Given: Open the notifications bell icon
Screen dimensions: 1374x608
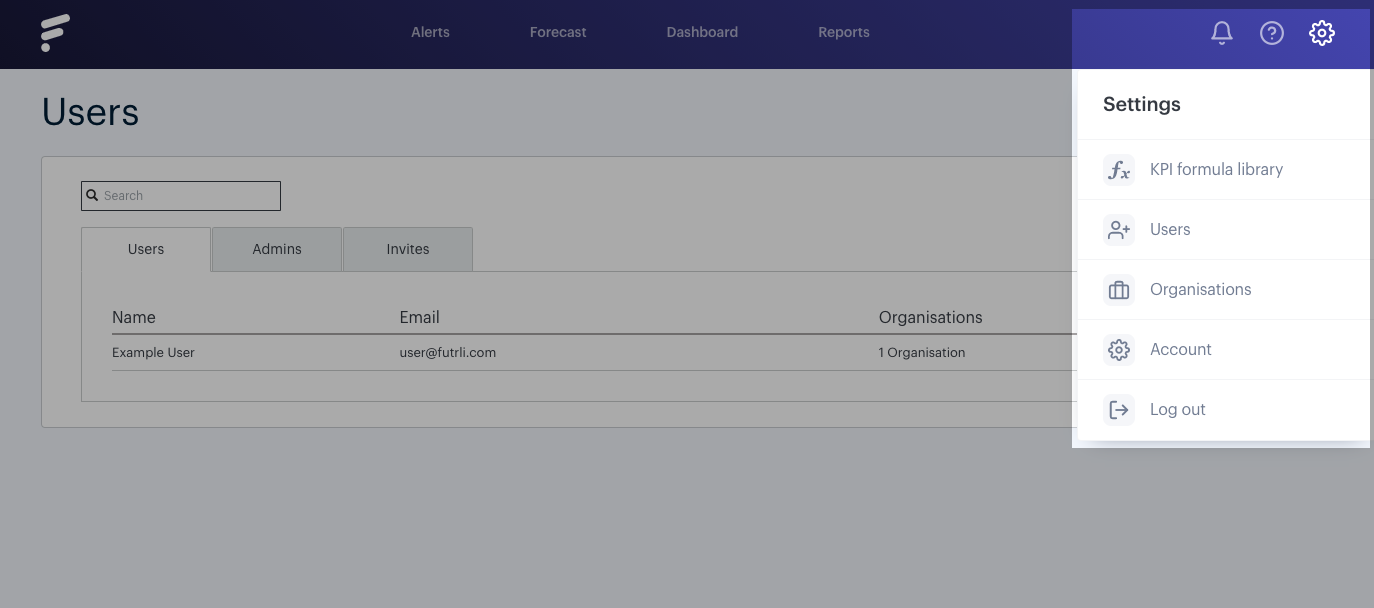Looking at the screenshot, I should [1221, 33].
